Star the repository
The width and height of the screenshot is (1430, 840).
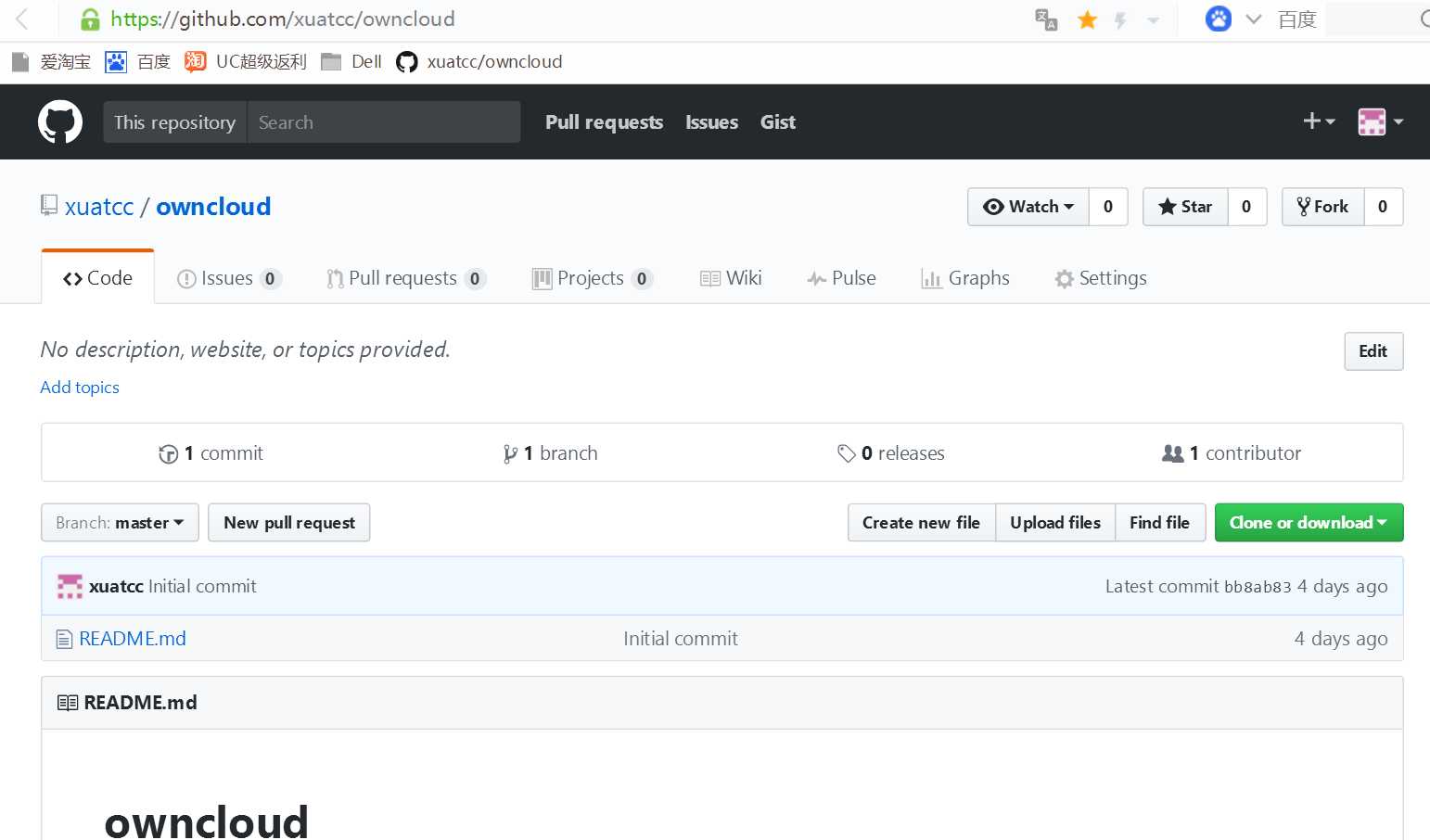[1185, 207]
